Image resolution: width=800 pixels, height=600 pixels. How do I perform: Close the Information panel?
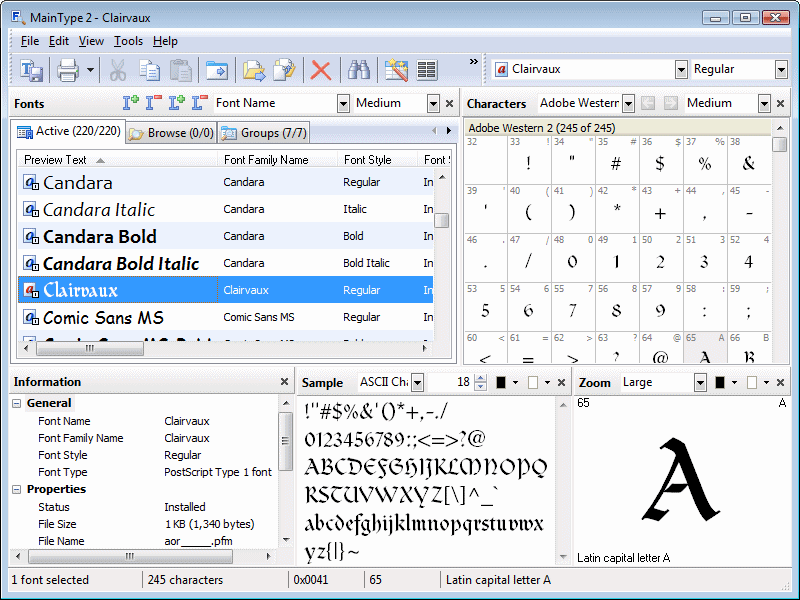pyautogui.click(x=284, y=382)
